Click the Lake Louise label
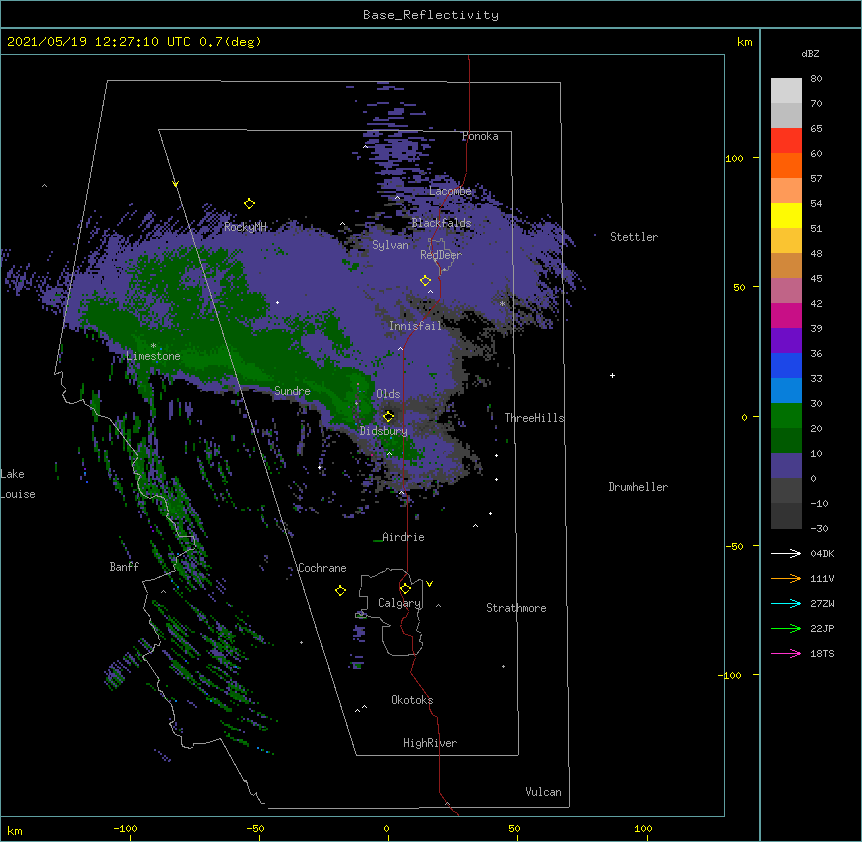Screen dimensions: 862x842 tap(18, 484)
